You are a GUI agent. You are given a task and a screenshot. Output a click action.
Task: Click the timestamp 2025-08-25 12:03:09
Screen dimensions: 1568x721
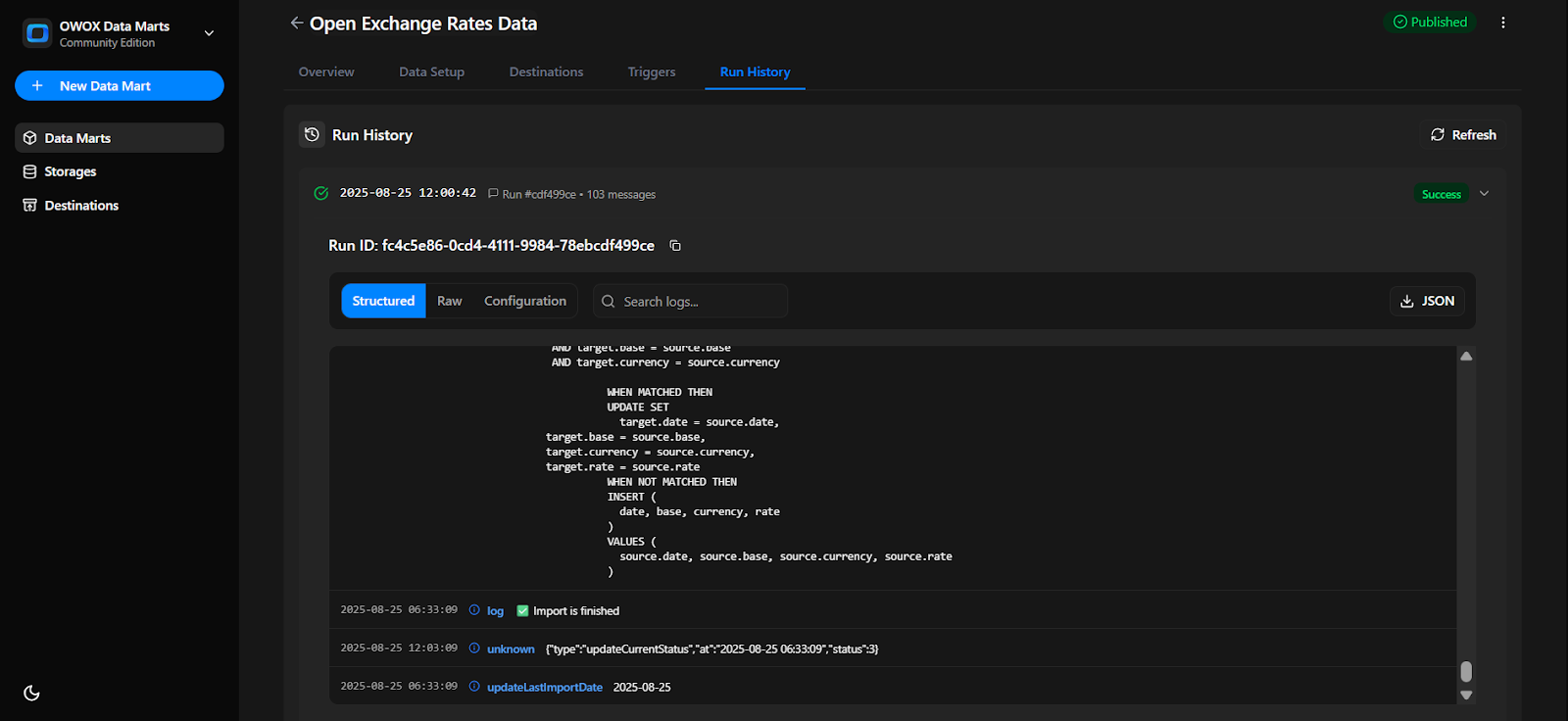coord(399,648)
